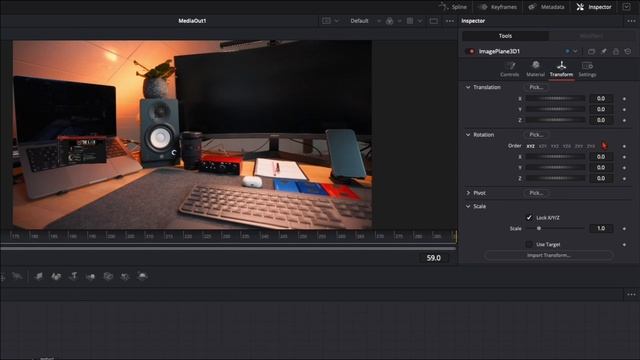Lock the ImagePlane3D1 tool controls
Viewport: 640px width, 360px height.
click(616, 51)
